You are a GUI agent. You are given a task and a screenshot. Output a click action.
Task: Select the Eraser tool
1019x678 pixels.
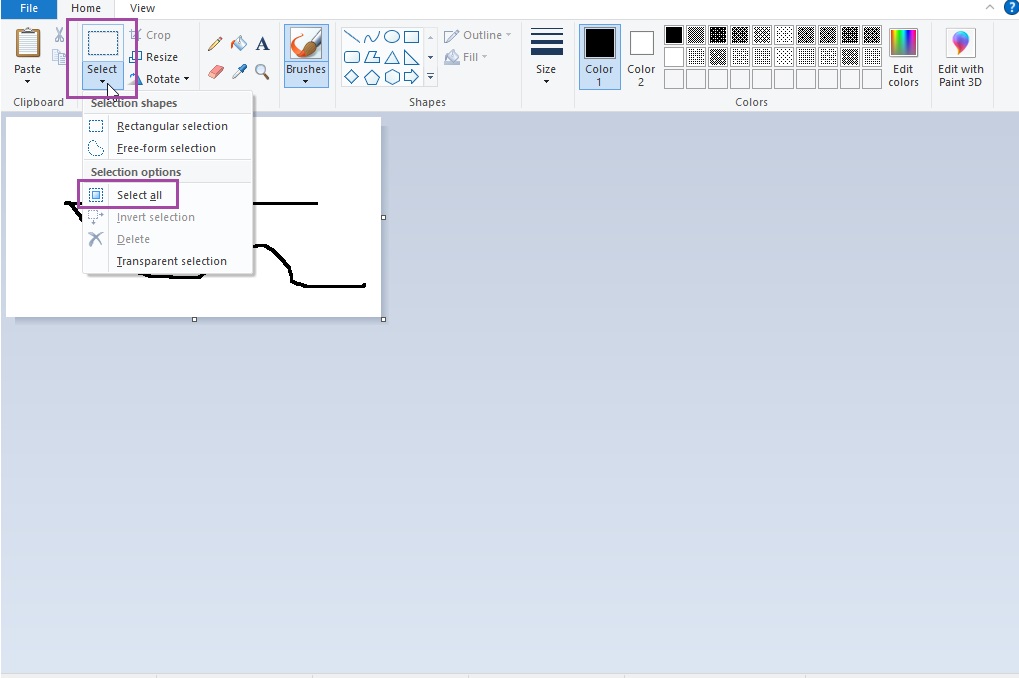click(215, 70)
